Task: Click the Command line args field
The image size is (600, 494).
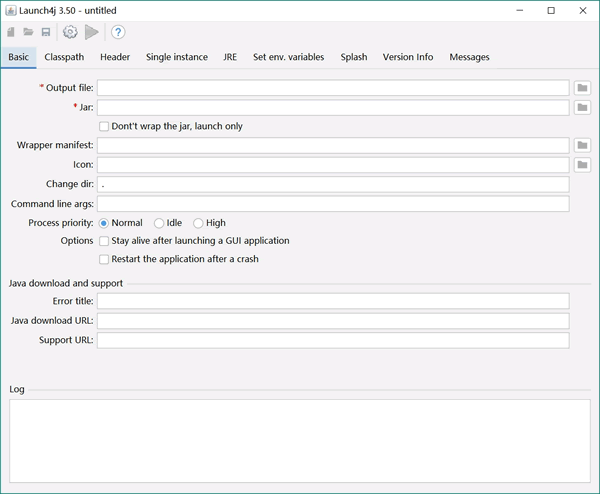Action: click(333, 204)
